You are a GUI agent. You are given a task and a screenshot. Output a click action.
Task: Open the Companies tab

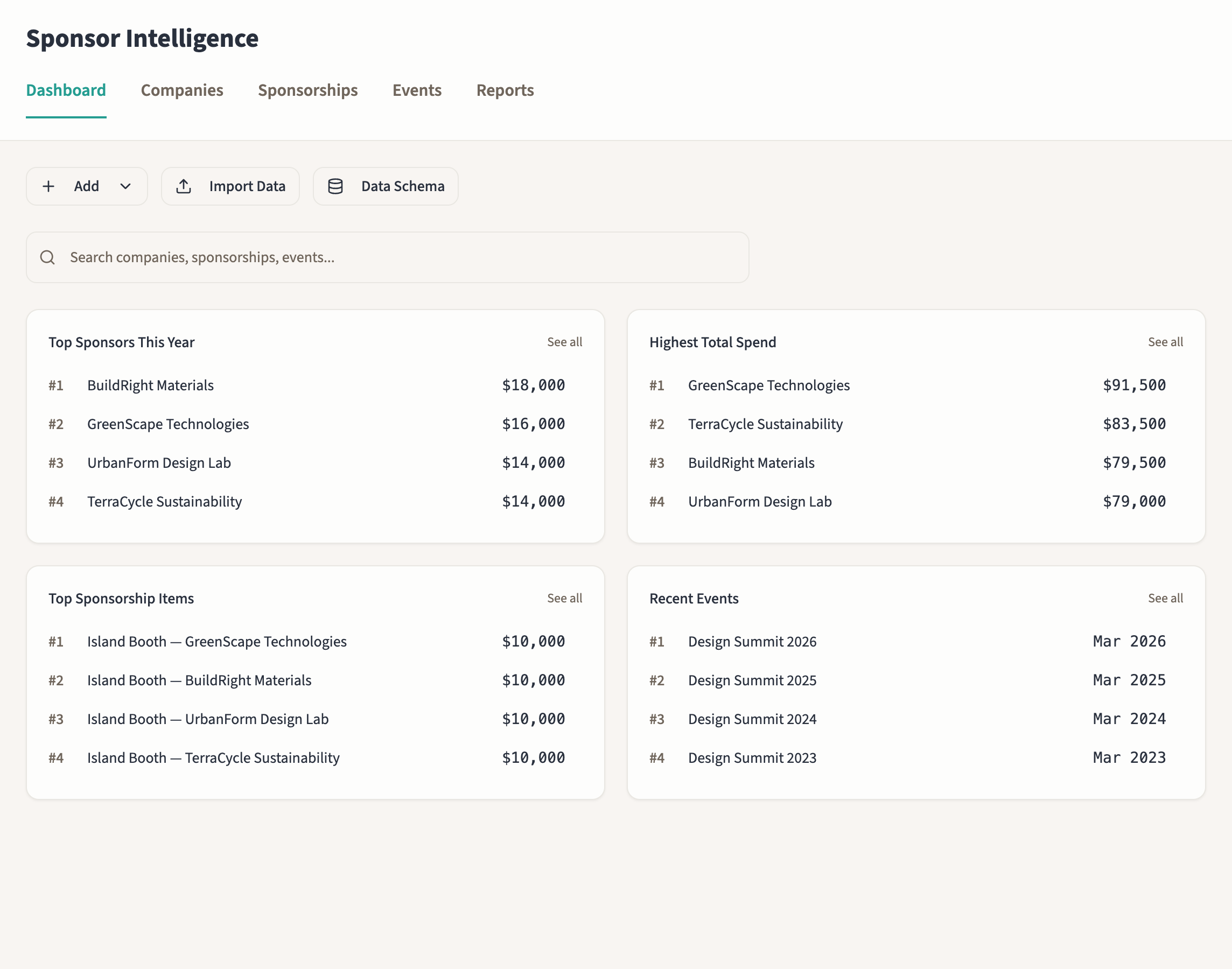pos(182,90)
